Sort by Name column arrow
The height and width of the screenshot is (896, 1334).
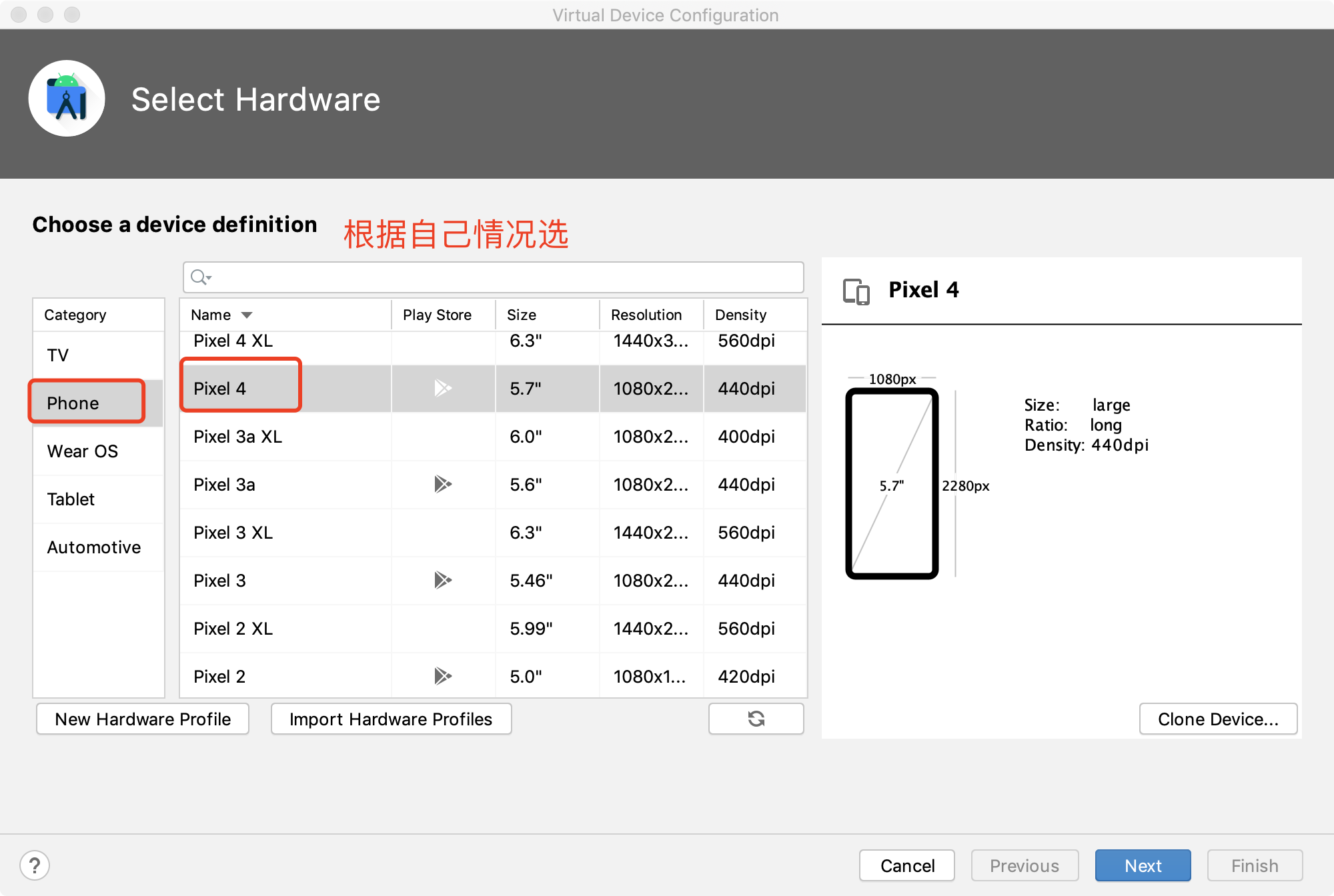click(x=247, y=315)
